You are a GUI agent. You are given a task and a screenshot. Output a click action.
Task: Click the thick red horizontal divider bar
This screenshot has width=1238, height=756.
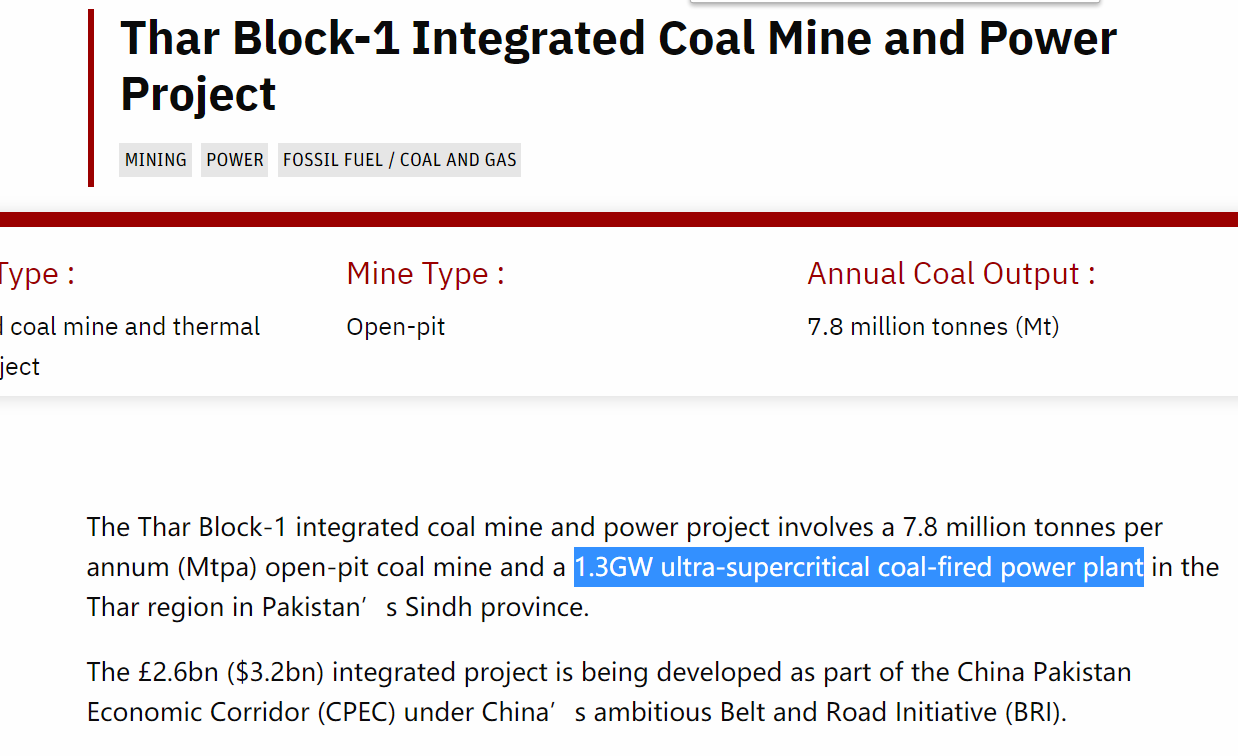click(619, 220)
